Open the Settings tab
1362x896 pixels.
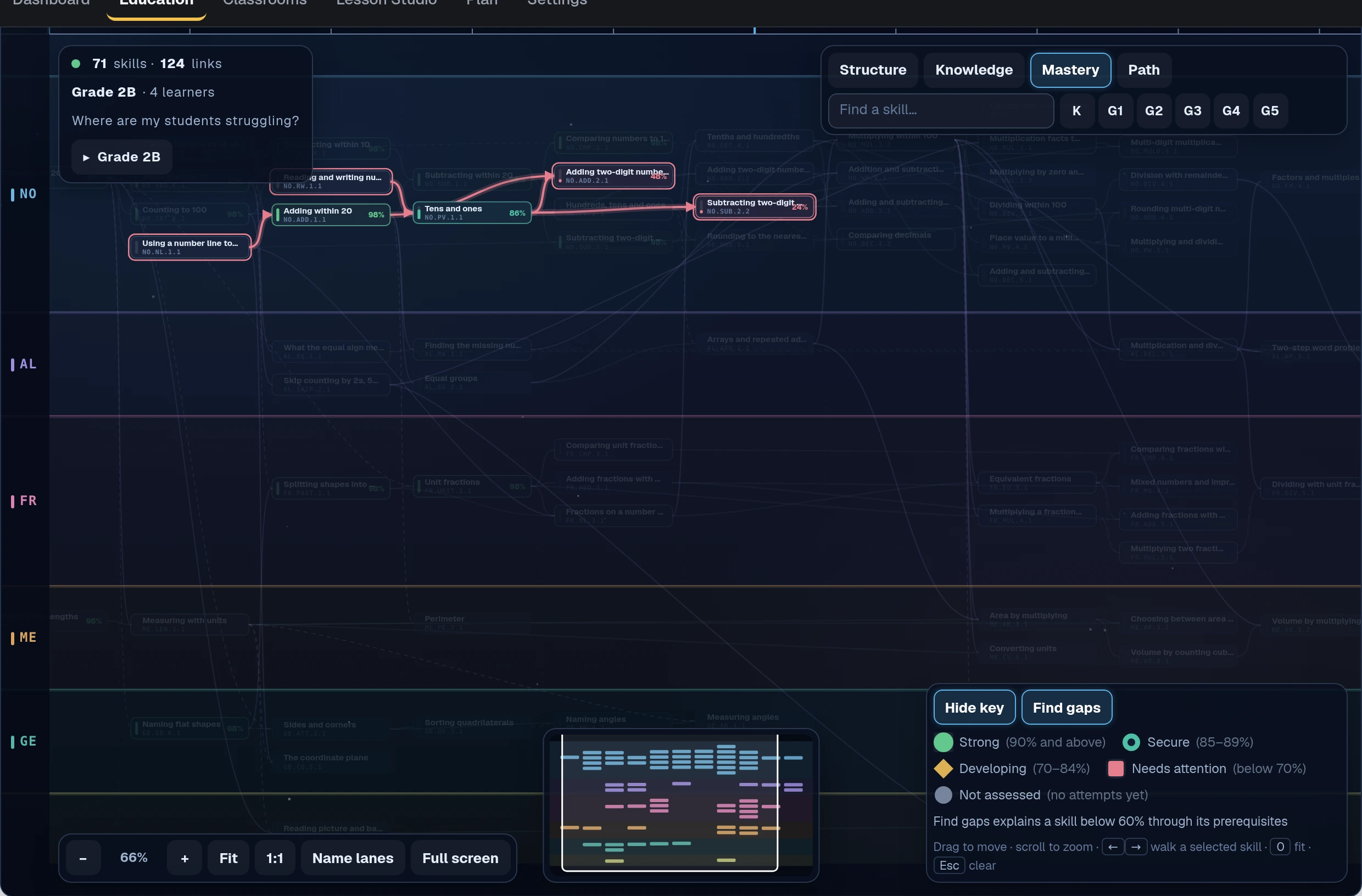coord(557,2)
